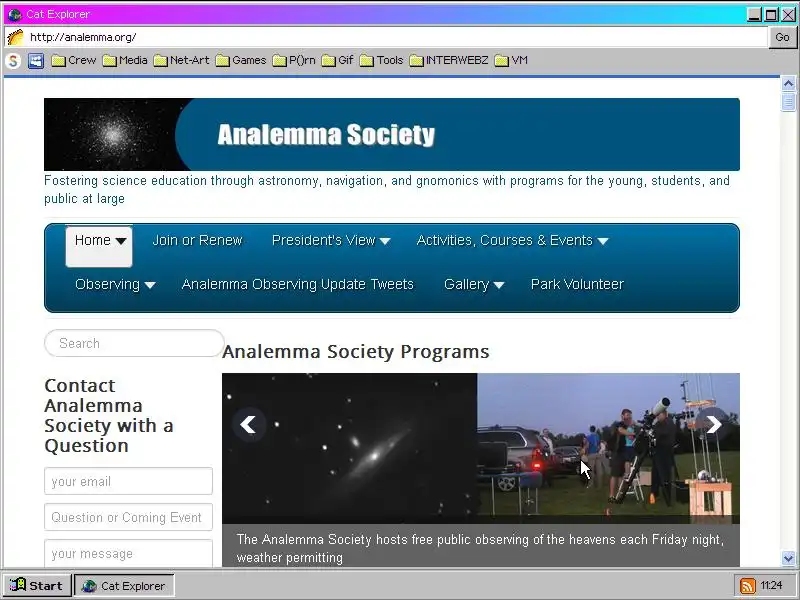Expand the Observing dropdown menu
The height and width of the screenshot is (600, 800).
click(115, 285)
